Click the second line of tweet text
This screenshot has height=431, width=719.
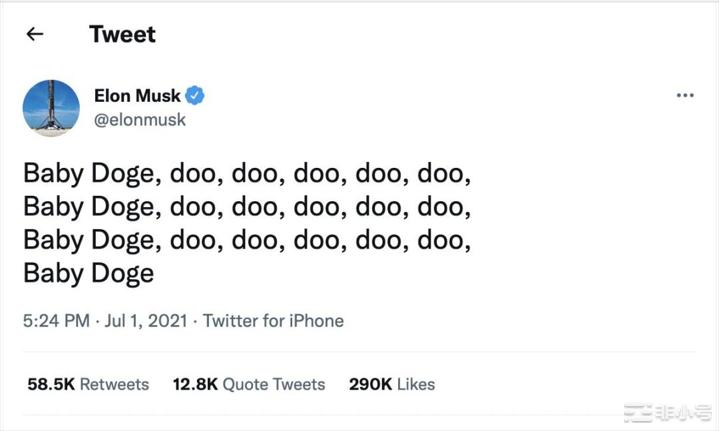coord(247,208)
